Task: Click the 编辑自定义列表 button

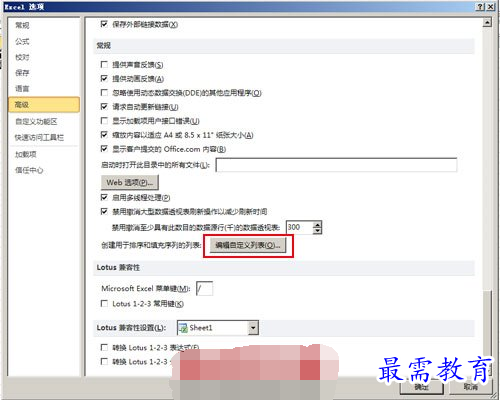Action: point(248,245)
